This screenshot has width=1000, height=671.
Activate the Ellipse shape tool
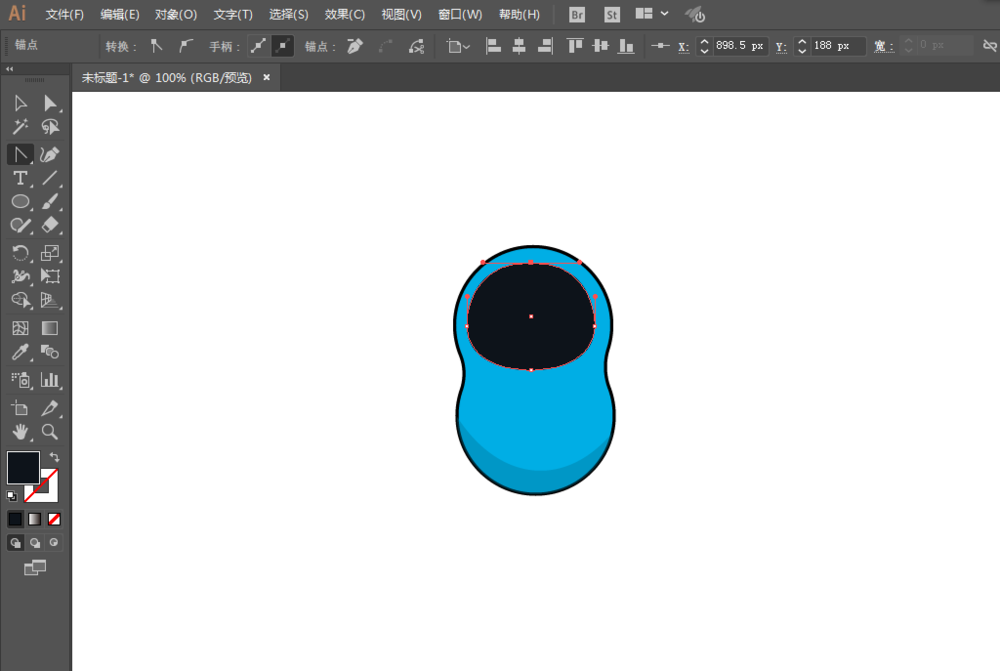coord(20,202)
